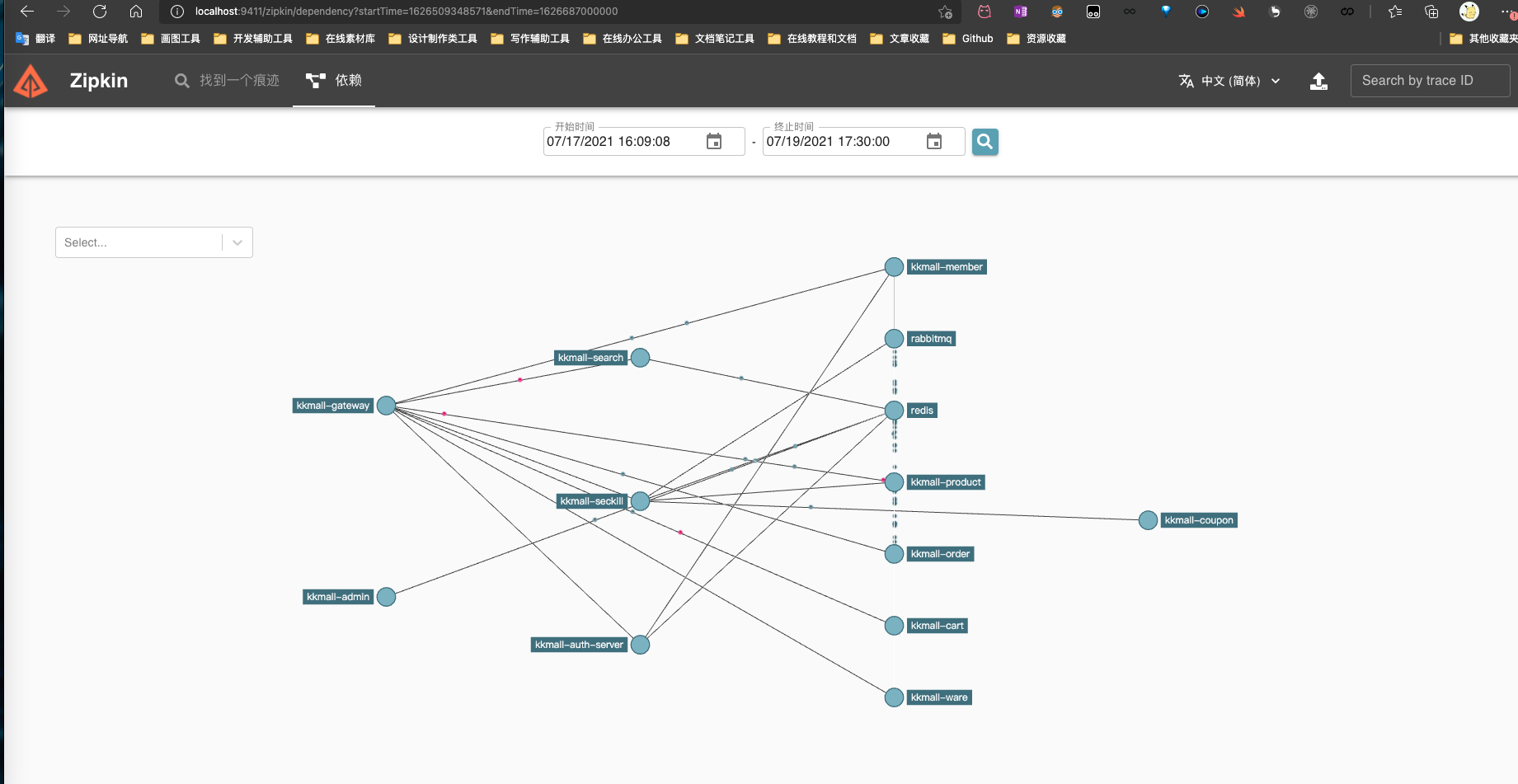Open the 开发辅助工具 bookmark folder
Screen dimensions: 1518x784
click(253, 39)
